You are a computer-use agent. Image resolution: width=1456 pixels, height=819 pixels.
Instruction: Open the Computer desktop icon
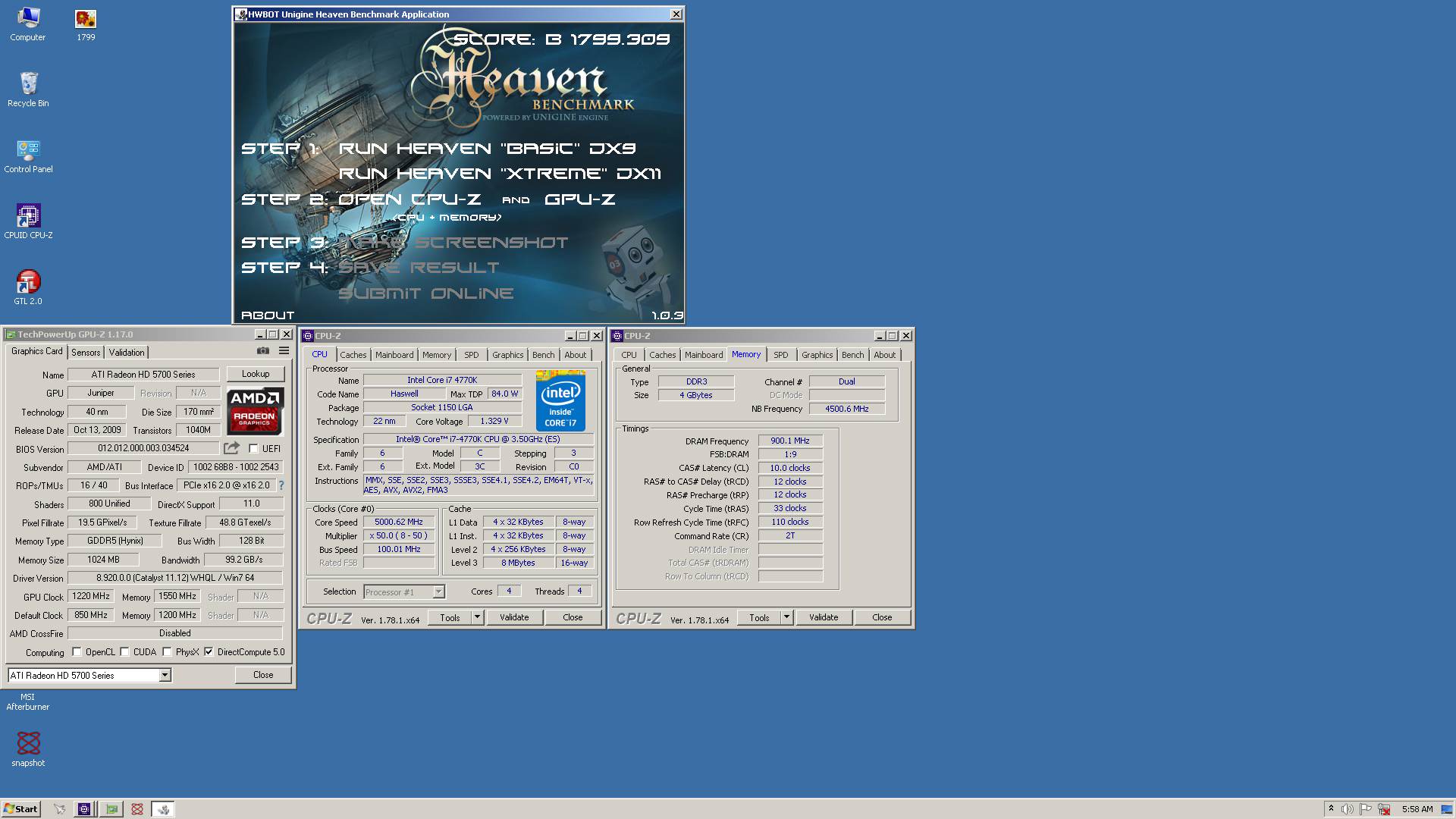pyautogui.click(x=28, y=24)
